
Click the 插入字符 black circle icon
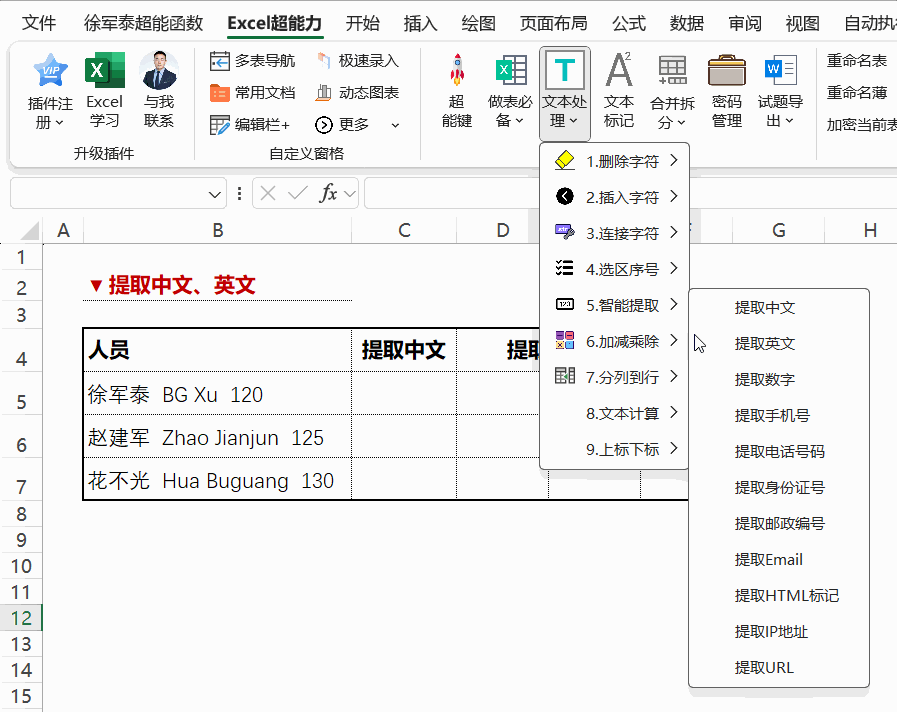[565, 196]
